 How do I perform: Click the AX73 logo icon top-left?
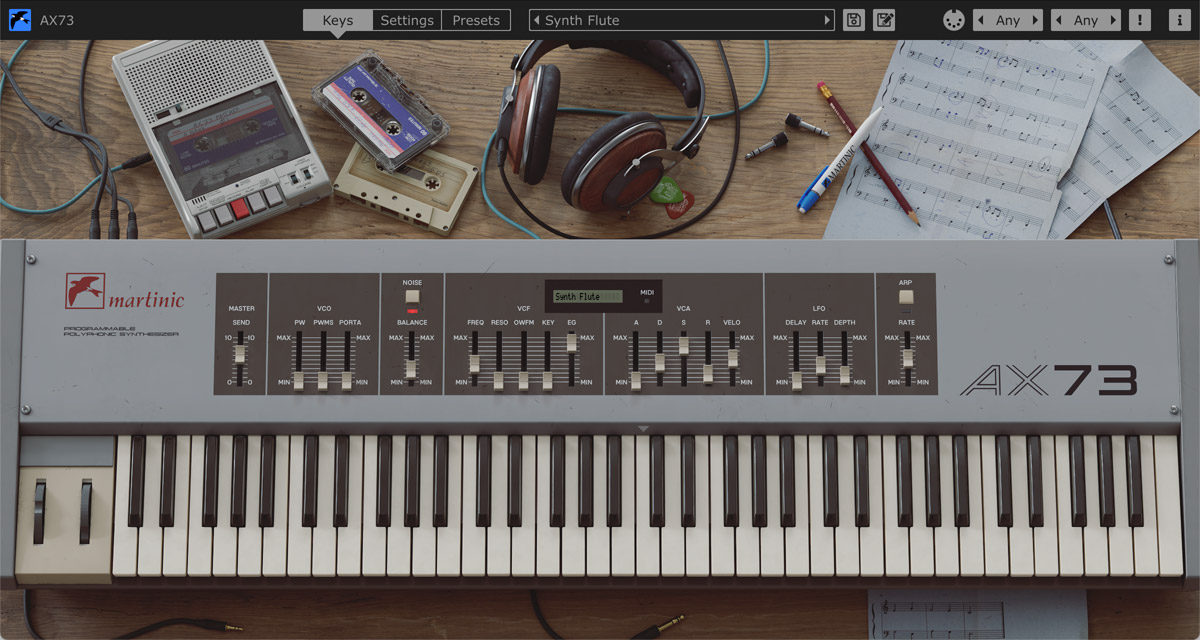(x=19, y=19)
